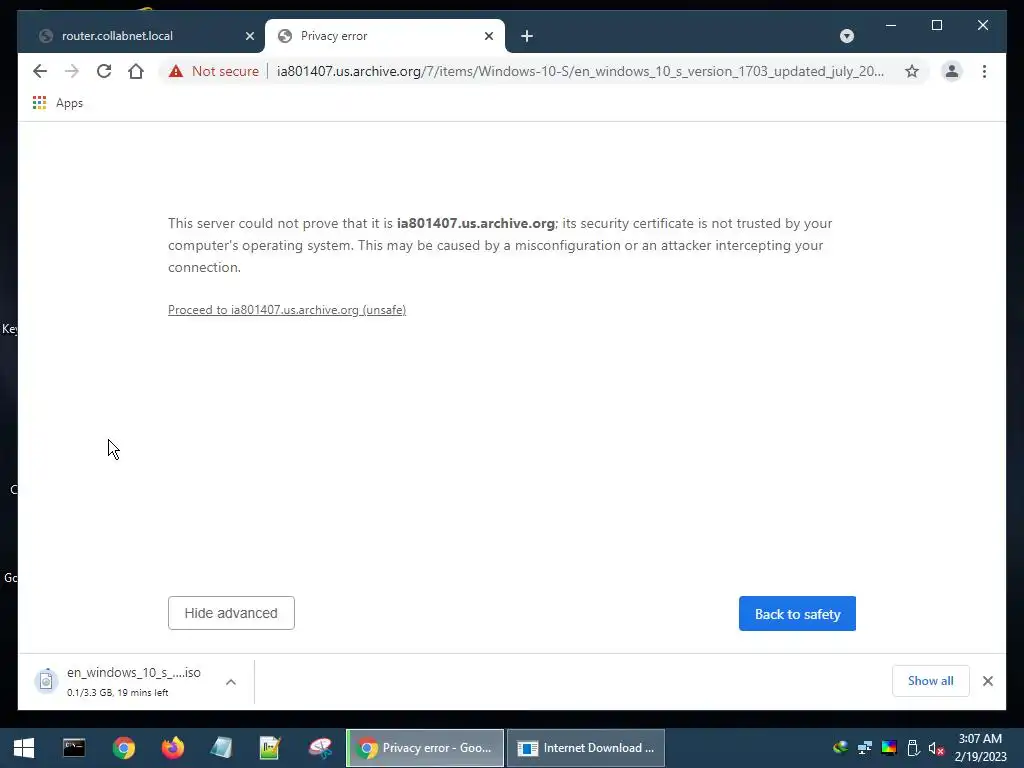
Task: Close the Privacy error tab
Action: (488, 36)
